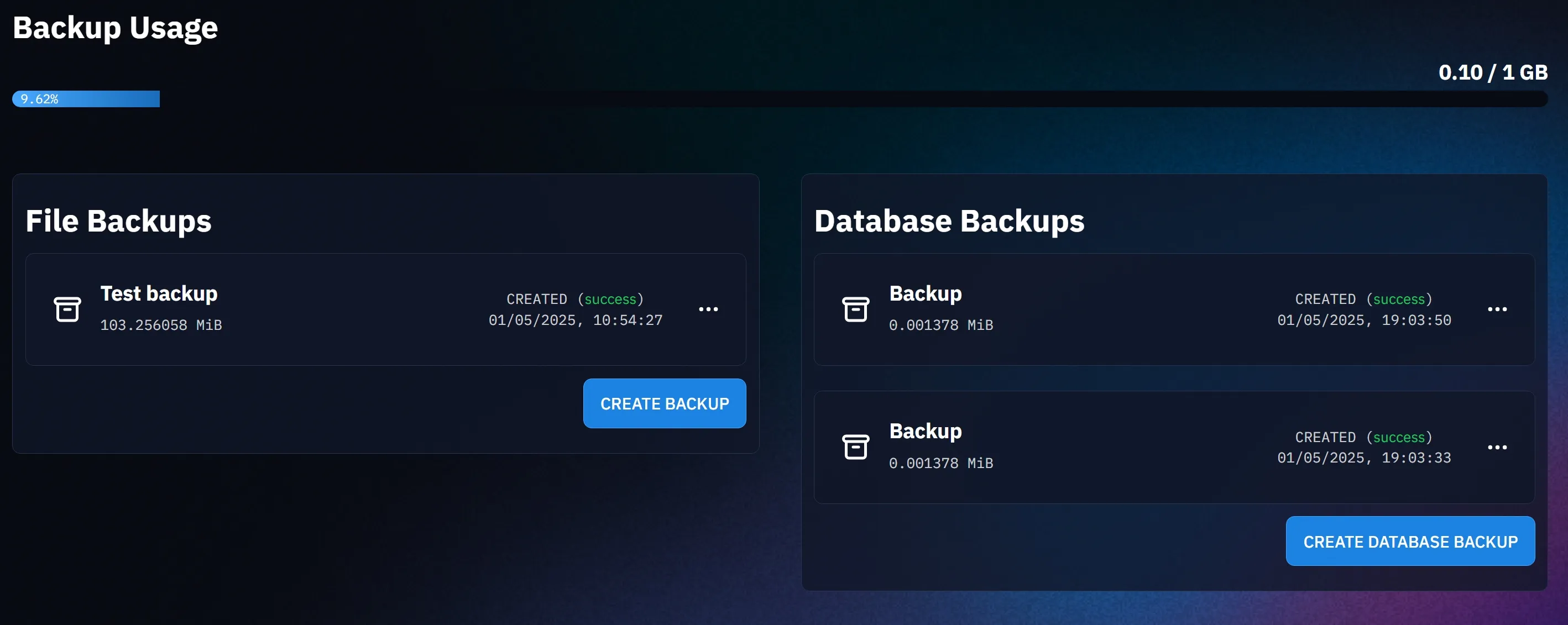Click the 01/05/2025, 19:03:50 timestamp
Screen dimensions: 1568x625
tap(1364, 320)
